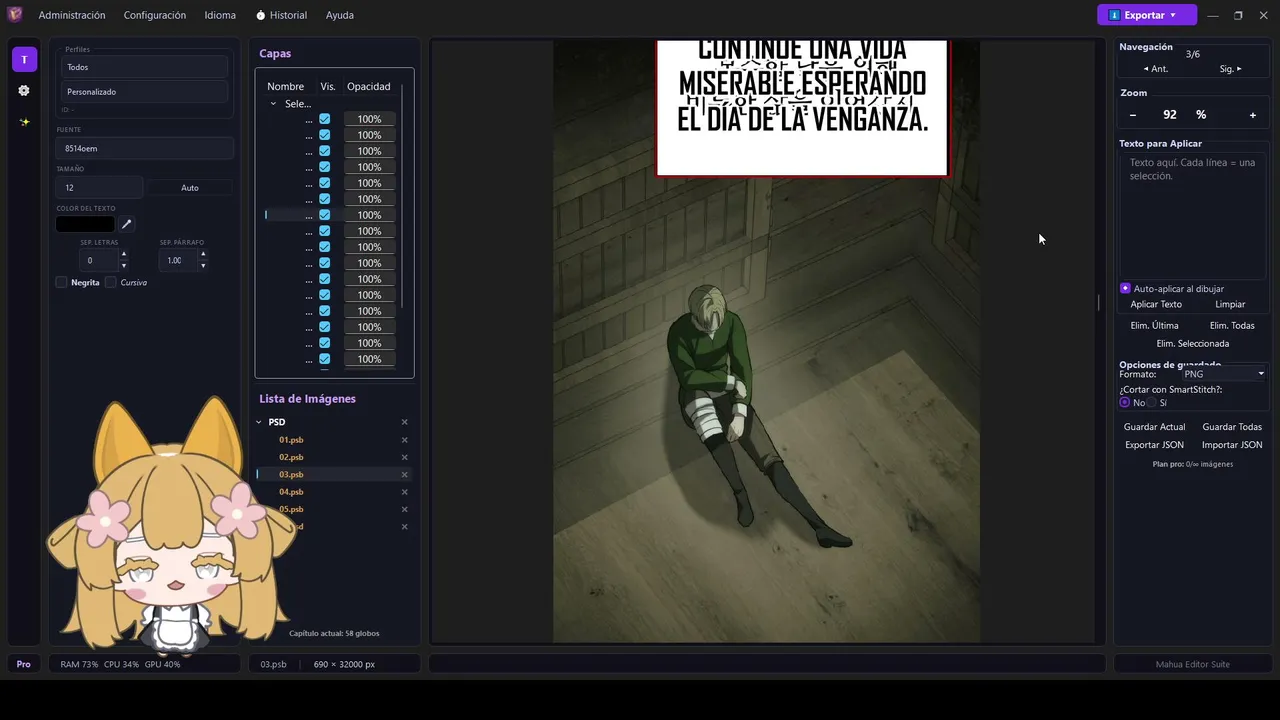
Task: Select 01.psb in the image list
Action: [x=291, y=440]
